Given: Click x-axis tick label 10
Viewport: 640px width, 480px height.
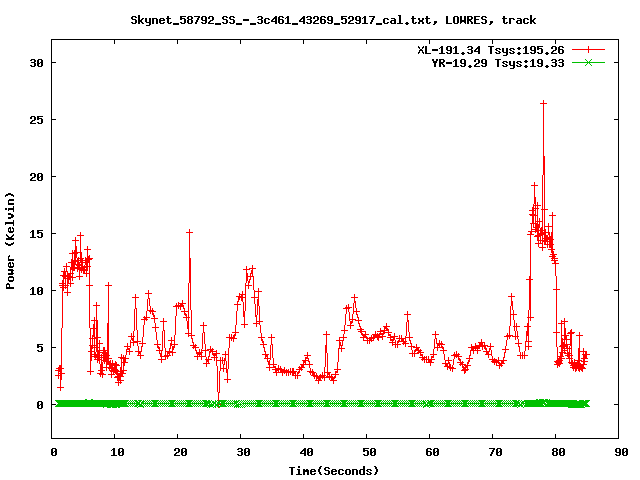Looking at the screenshot, I should [117, 452].
